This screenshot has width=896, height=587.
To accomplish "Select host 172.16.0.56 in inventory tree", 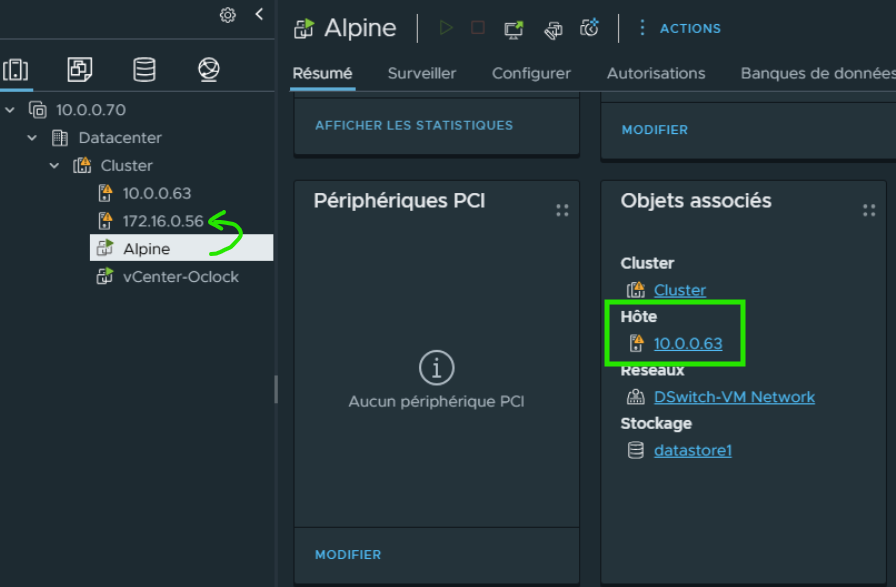I will click(x=163, y=221).
